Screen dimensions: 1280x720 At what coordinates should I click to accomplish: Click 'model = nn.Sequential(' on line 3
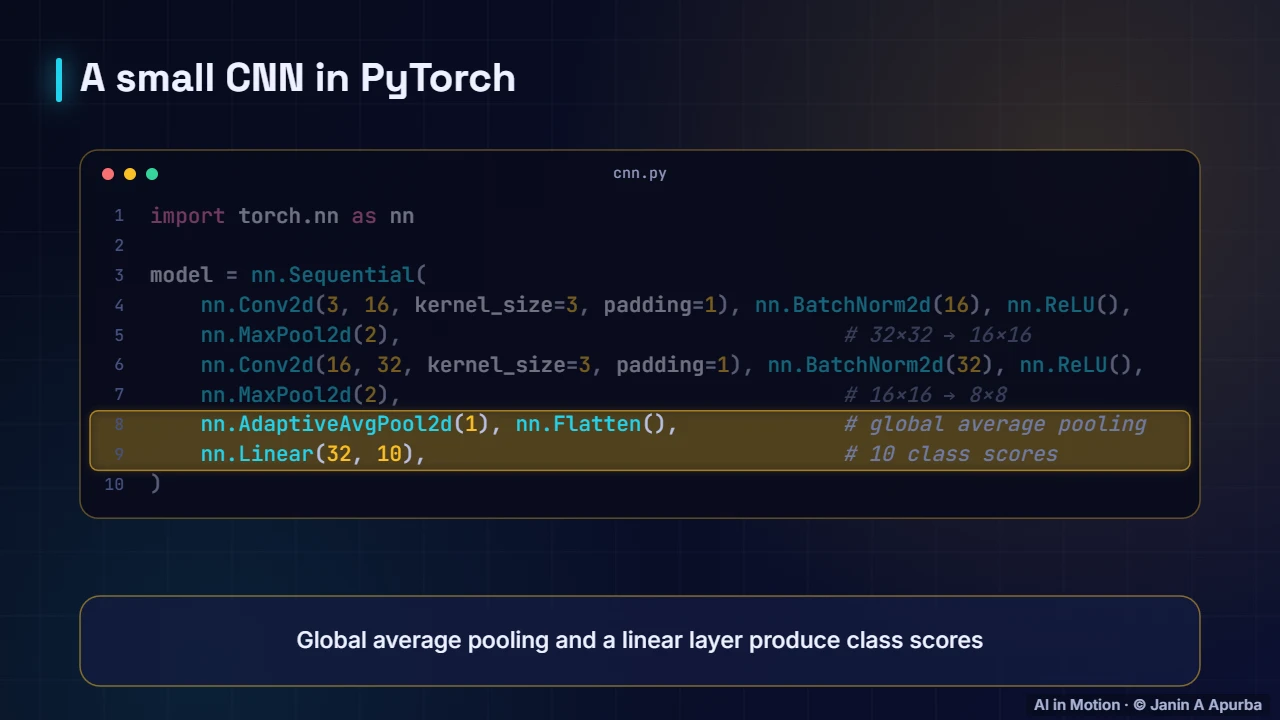coord(289,275)
